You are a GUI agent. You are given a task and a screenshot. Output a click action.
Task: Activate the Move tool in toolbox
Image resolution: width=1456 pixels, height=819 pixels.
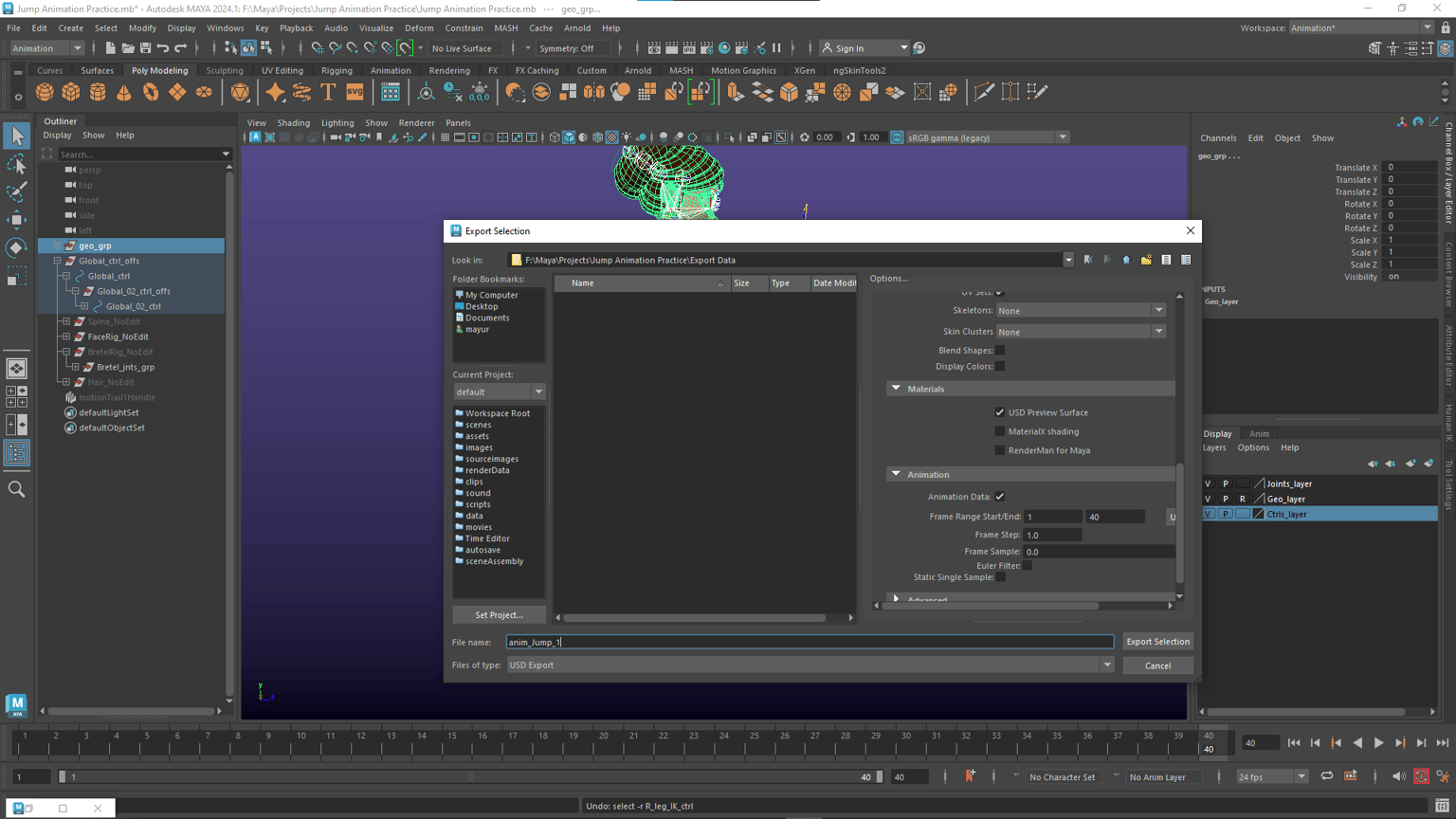pyautogui.click(x=16, y=220)
